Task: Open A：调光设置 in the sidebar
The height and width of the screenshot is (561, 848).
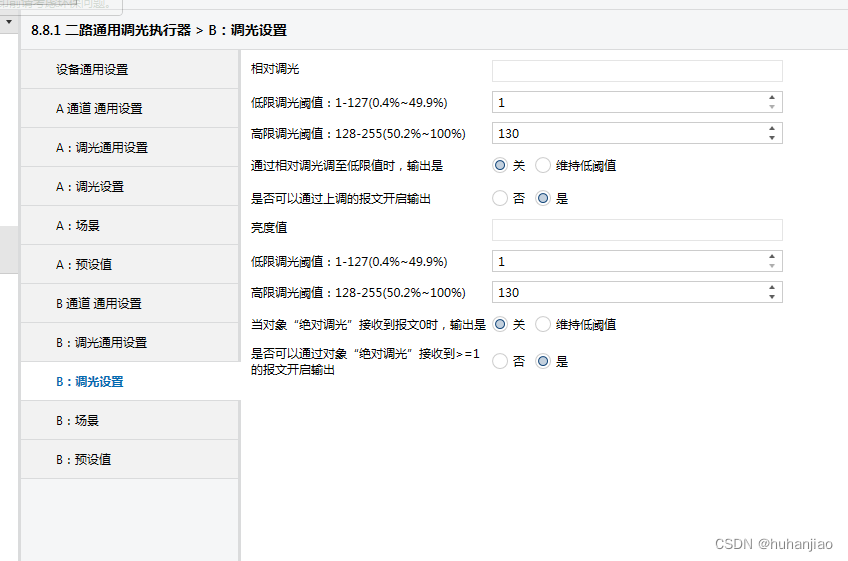Action: (x=90, y=187)
